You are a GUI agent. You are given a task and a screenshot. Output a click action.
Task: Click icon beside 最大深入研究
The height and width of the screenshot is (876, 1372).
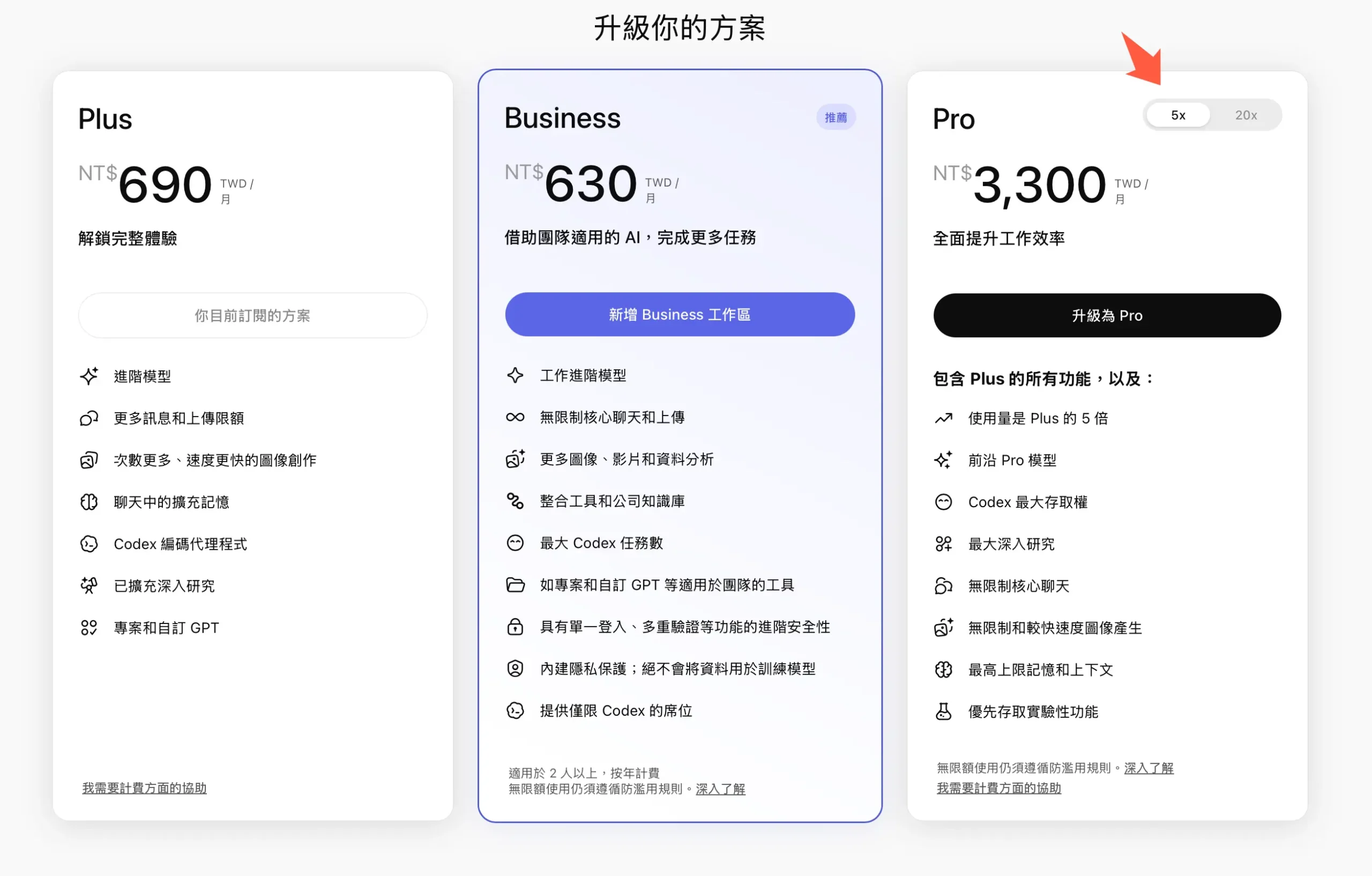point(944,544)
